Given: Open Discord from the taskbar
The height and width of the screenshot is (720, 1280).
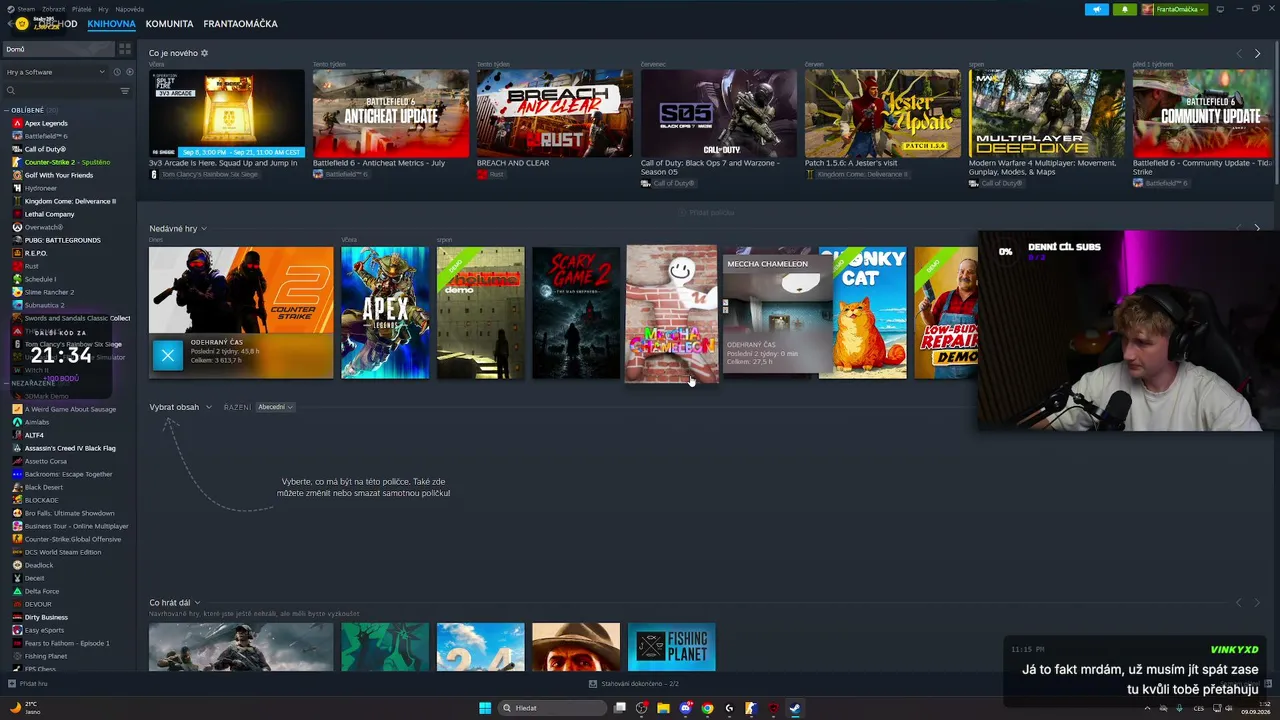Looking at the screenshot, I should tap(685, 708).
